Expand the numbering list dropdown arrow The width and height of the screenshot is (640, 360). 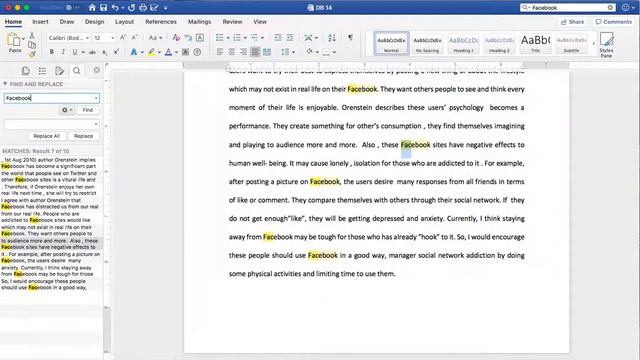[245, 38]
